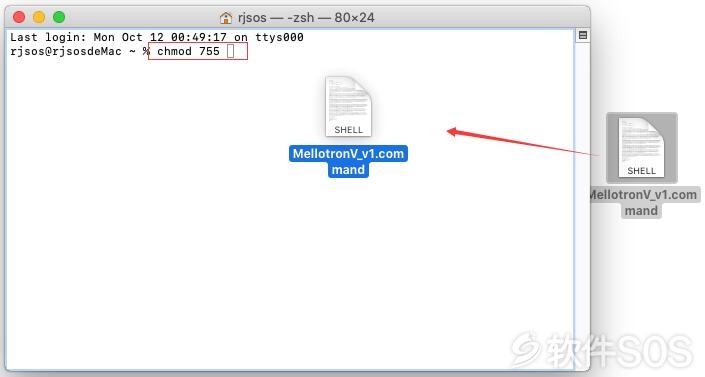The image size is (705, 377).
Task: Click the 软件SOS watermark logo
Action: pyautogui.click(x=602, y=351)
